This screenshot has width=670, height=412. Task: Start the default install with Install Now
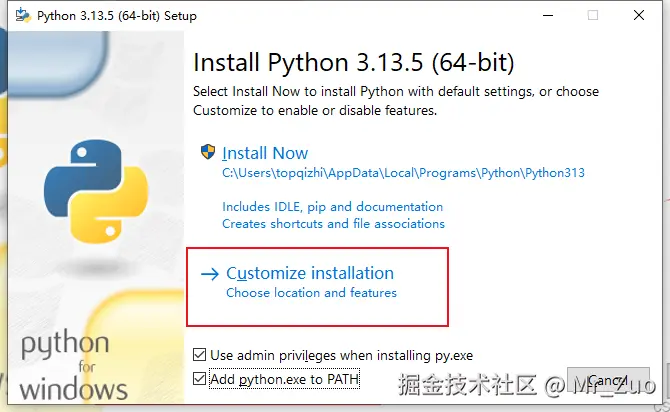pos(265,153)
